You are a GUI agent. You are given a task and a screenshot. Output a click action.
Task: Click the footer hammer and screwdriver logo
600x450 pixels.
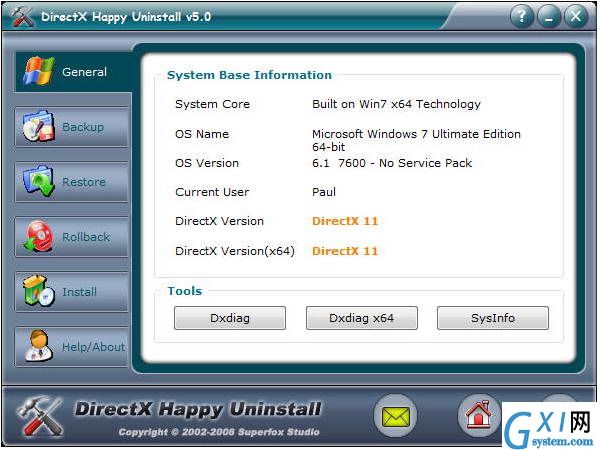pyautogui.click(x=41, y=417)
